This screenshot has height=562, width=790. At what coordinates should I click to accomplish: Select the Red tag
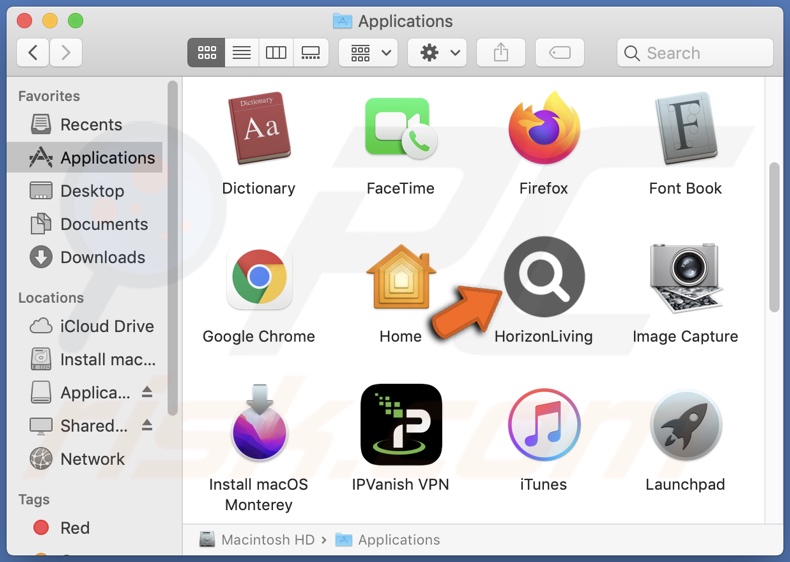coord(85,528)
